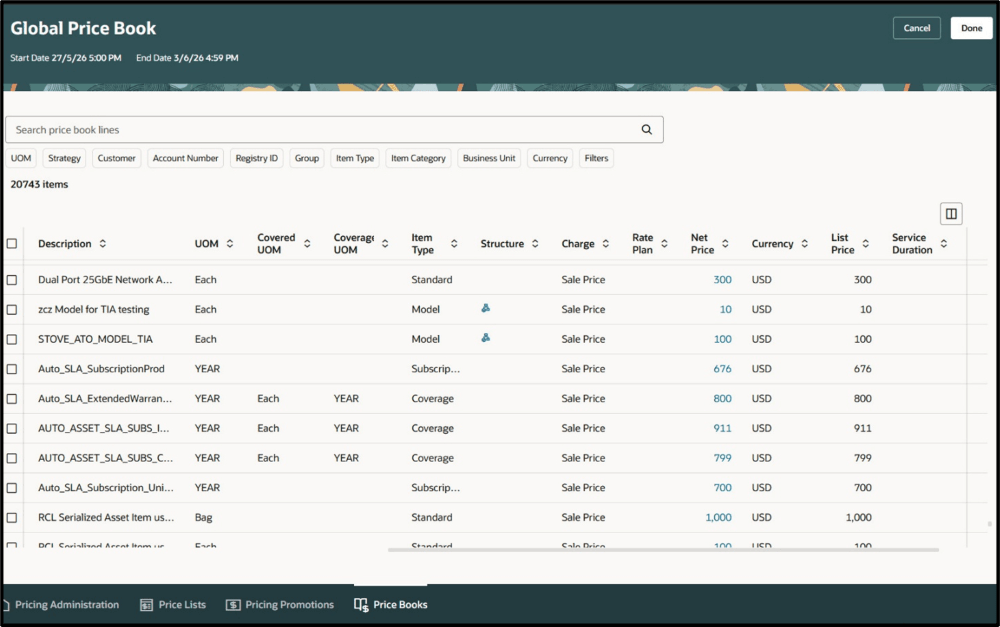The width and height of the screenshot is (1000, 627).
Task: Sort by Structure column
Action: coord(535,244)
